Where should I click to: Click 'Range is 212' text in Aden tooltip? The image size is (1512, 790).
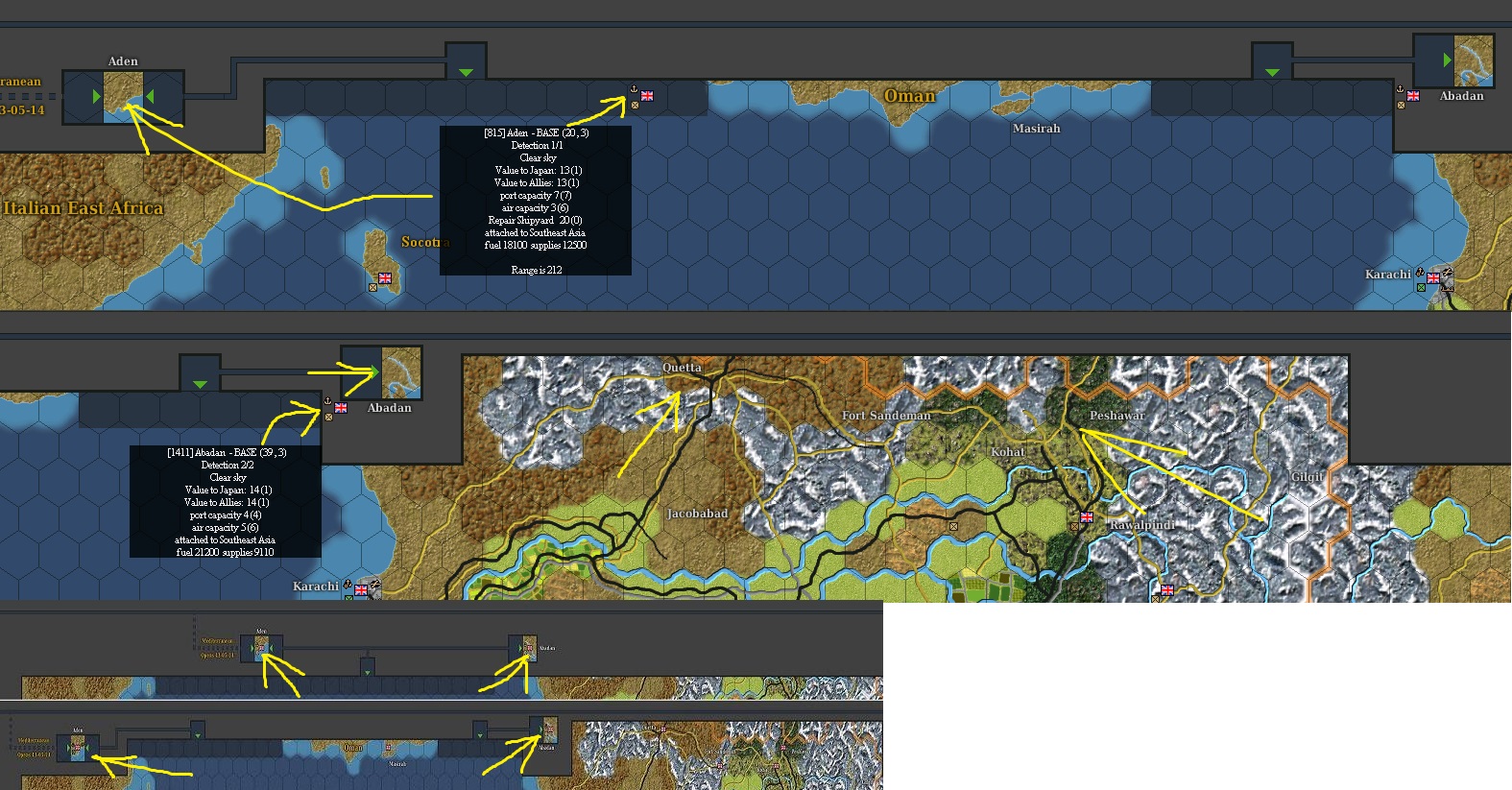tap(536, 270)
